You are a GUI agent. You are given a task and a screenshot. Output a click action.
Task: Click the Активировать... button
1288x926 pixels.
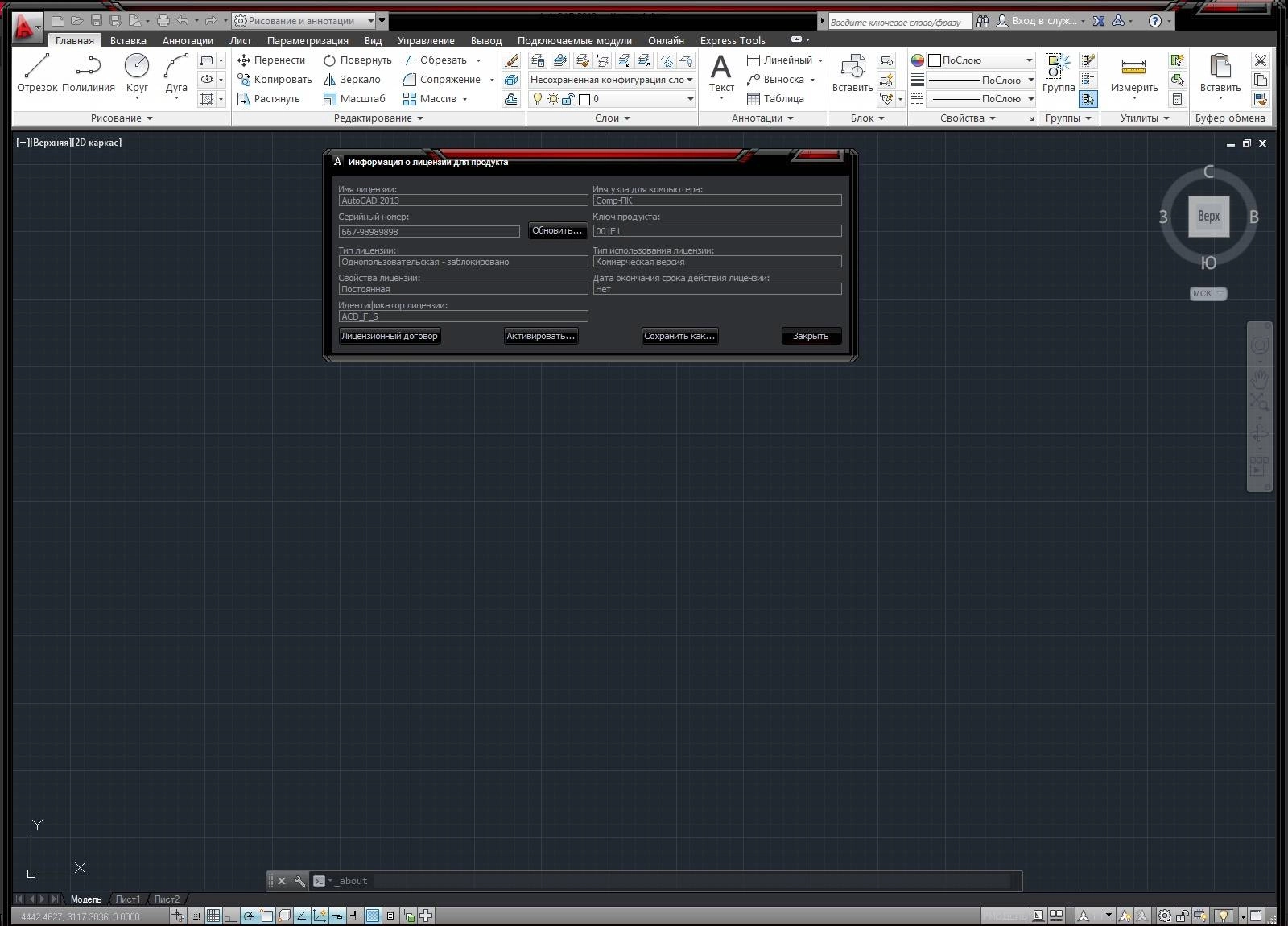pyautogui.click(x=541, y=337)
